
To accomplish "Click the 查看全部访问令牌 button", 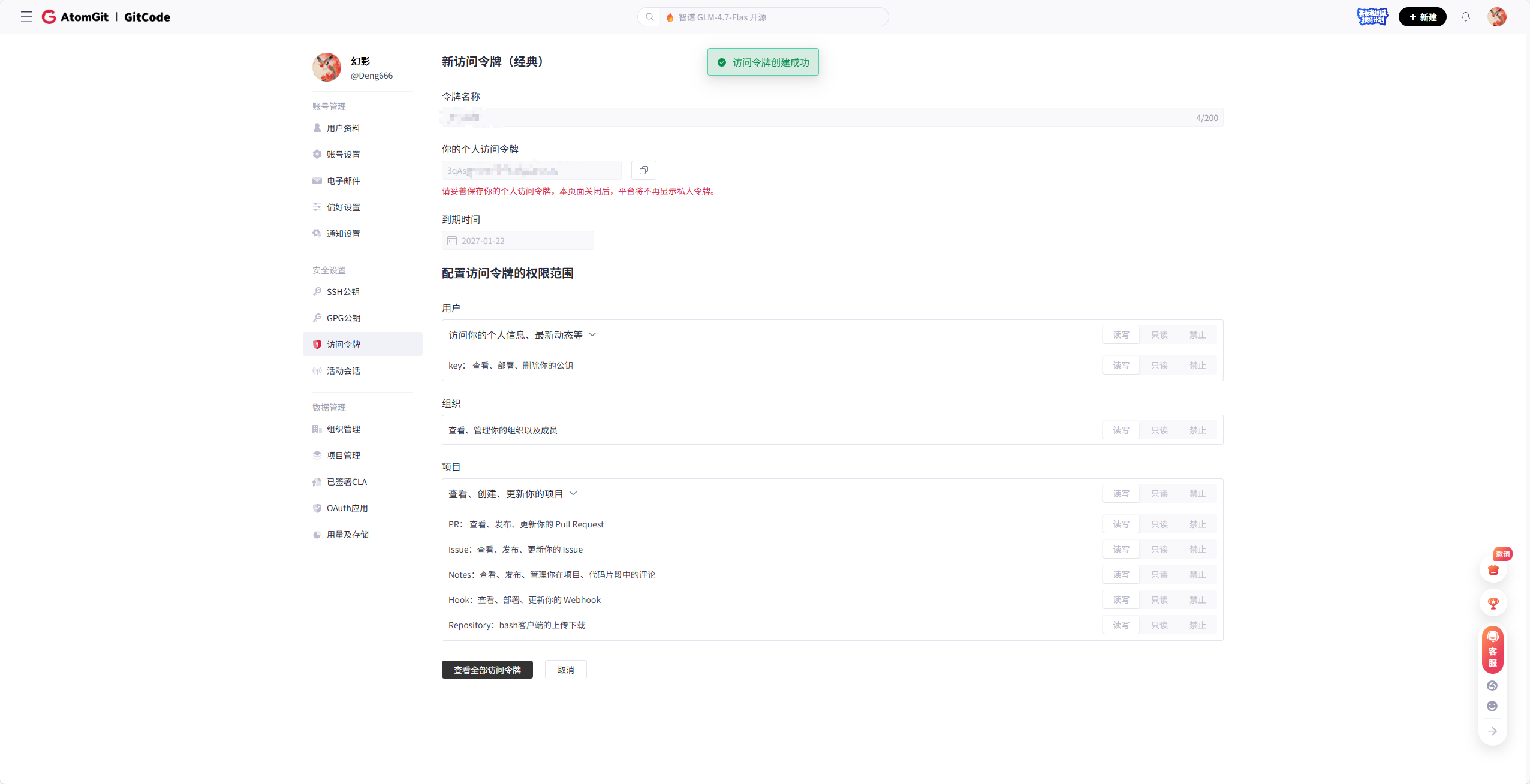I will coord(487,670).
